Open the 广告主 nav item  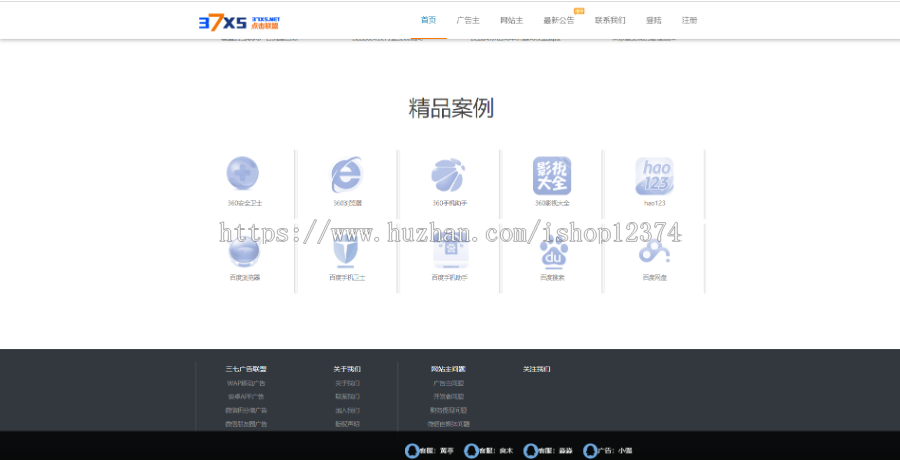click(x=468, y=20)
